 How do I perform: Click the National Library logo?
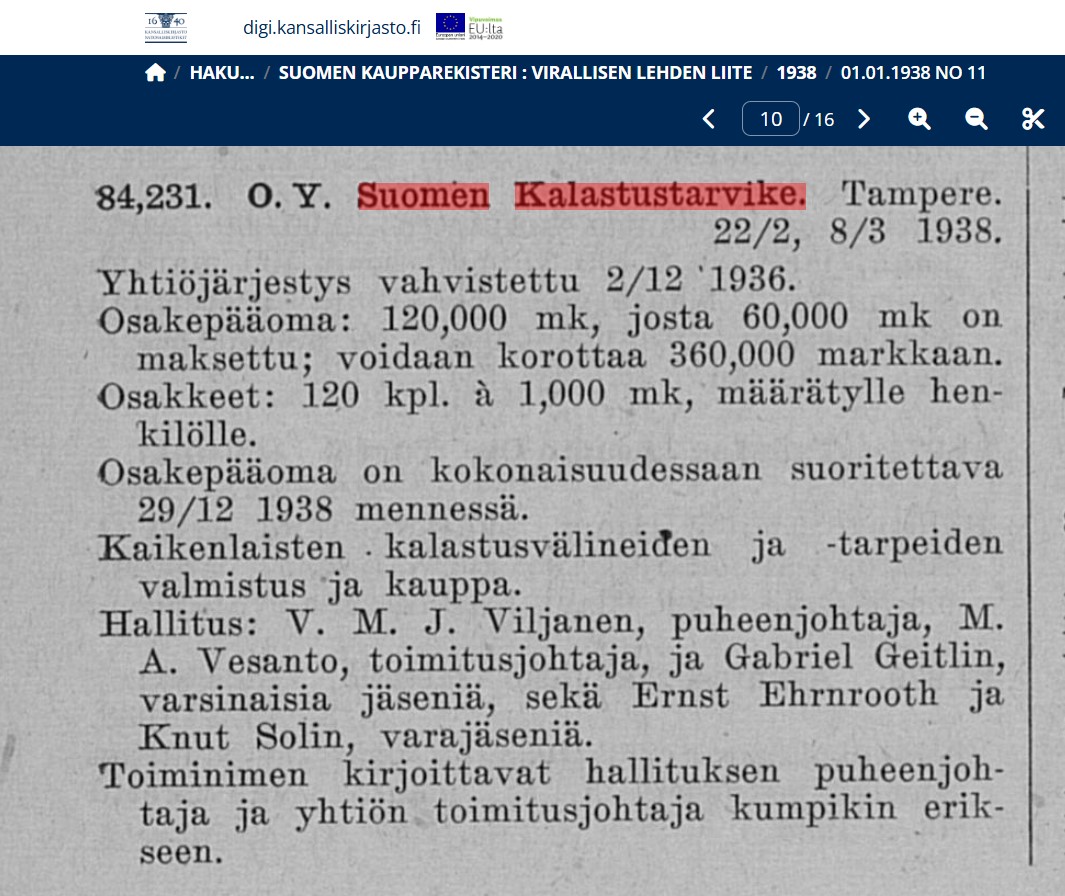click(166, 27)
